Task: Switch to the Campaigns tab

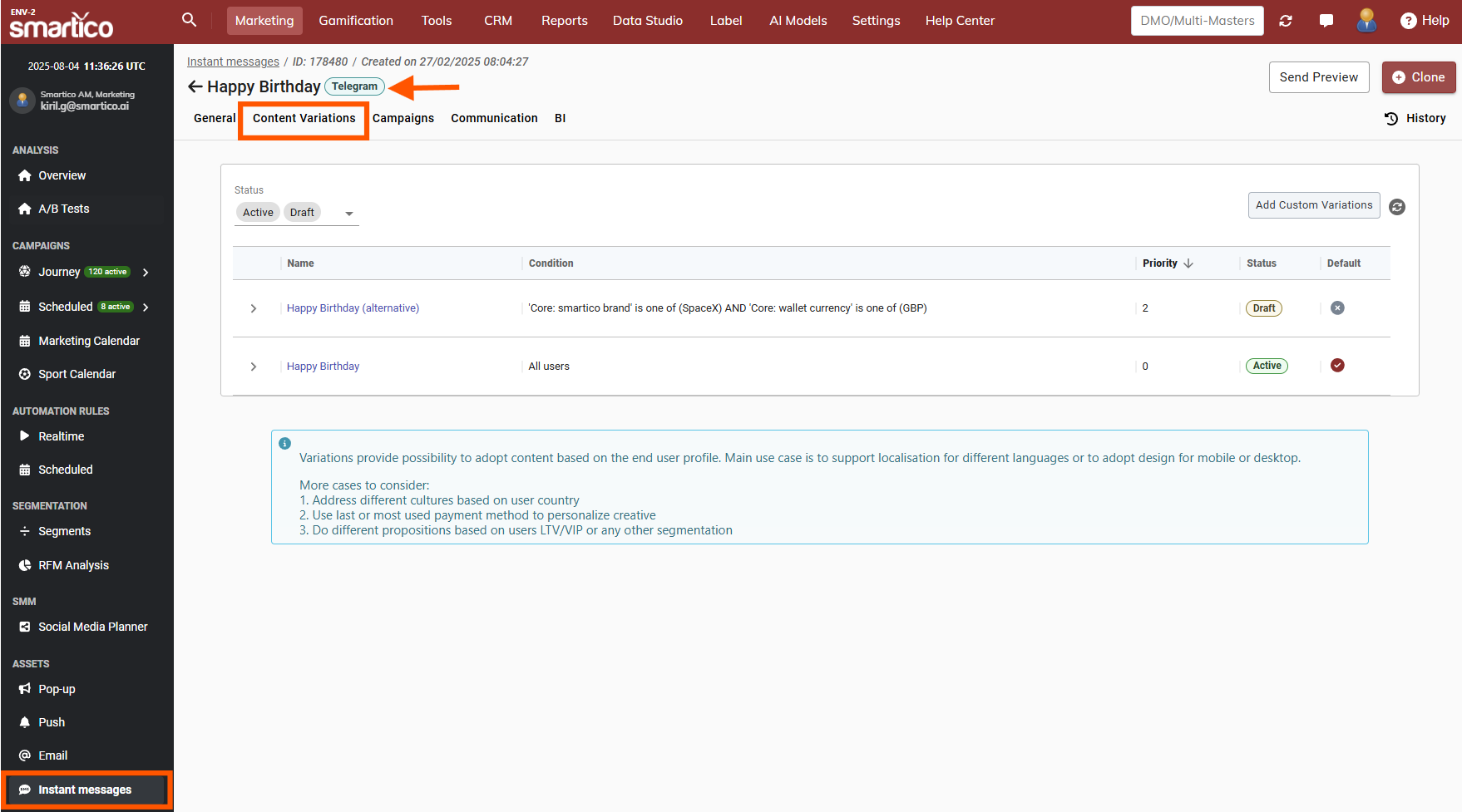Action: coord(403,118)
